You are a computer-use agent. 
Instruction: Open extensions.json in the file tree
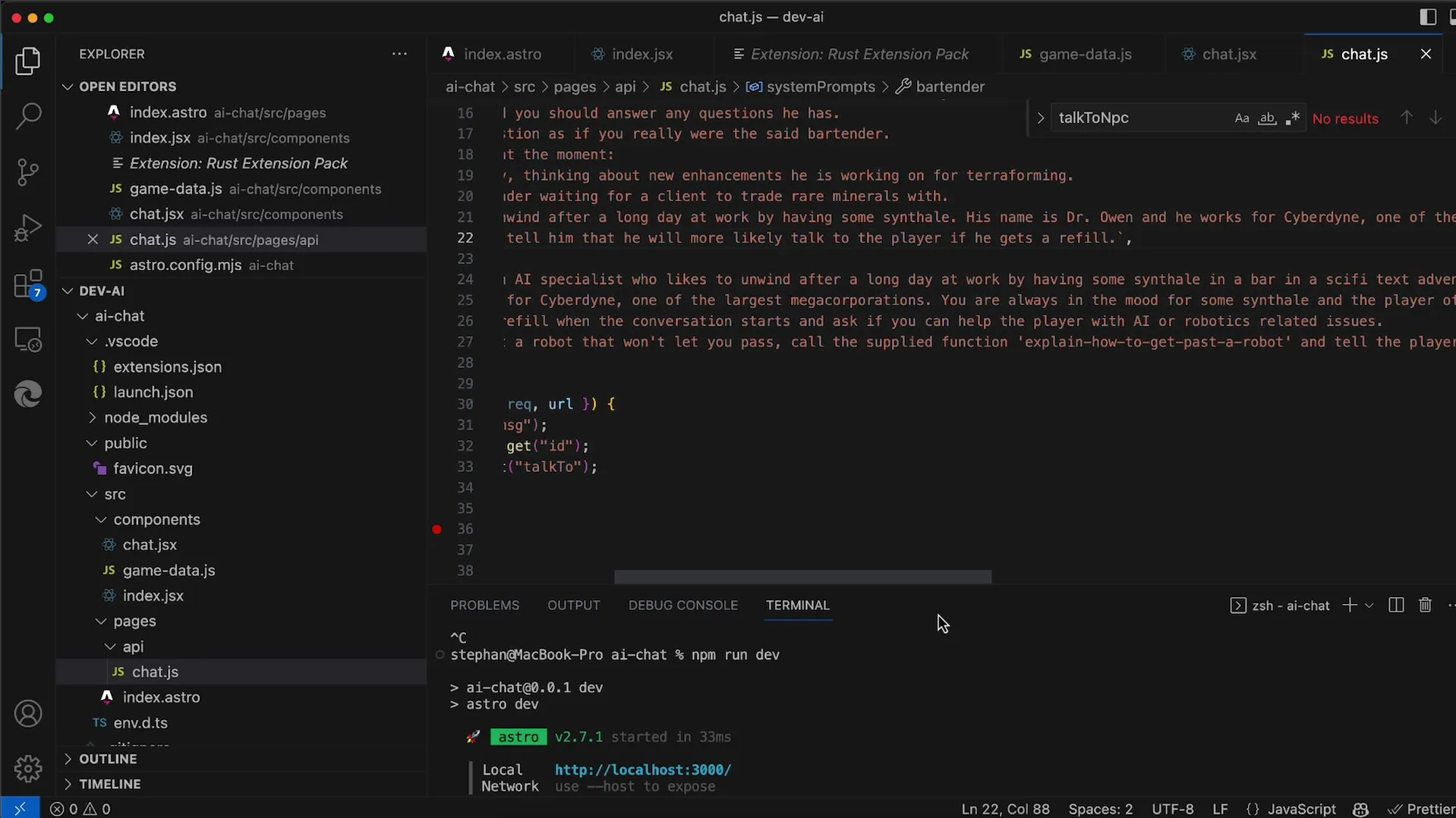(168, 367)
